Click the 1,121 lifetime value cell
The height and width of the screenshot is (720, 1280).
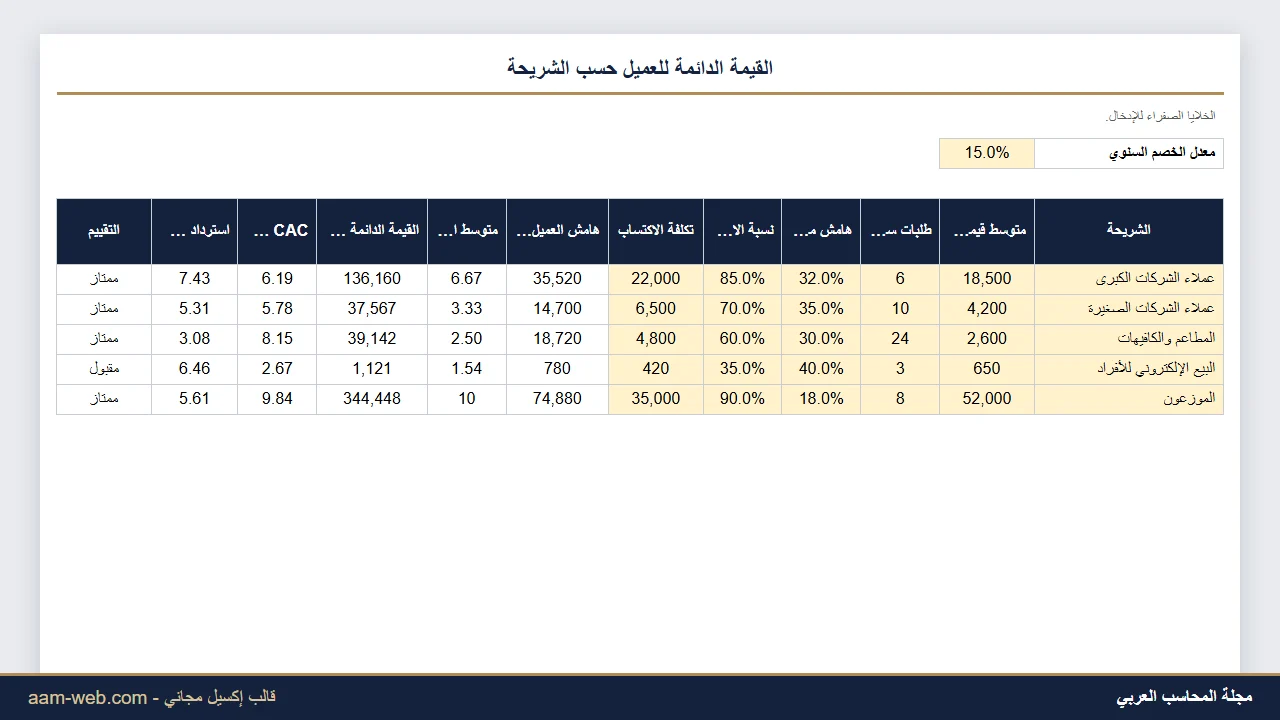(372, 369)
